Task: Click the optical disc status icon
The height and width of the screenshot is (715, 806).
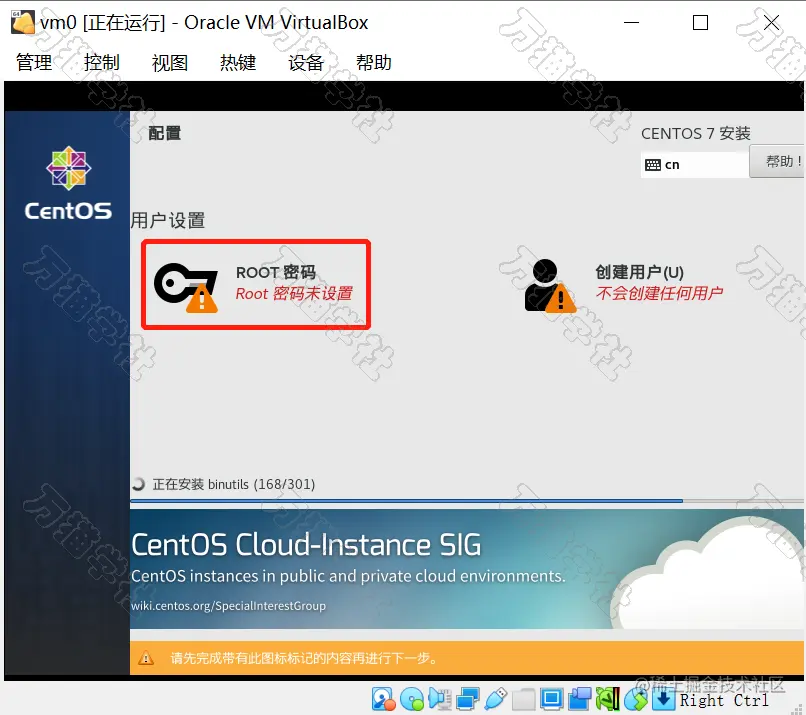Action: (x=412, y=699)
